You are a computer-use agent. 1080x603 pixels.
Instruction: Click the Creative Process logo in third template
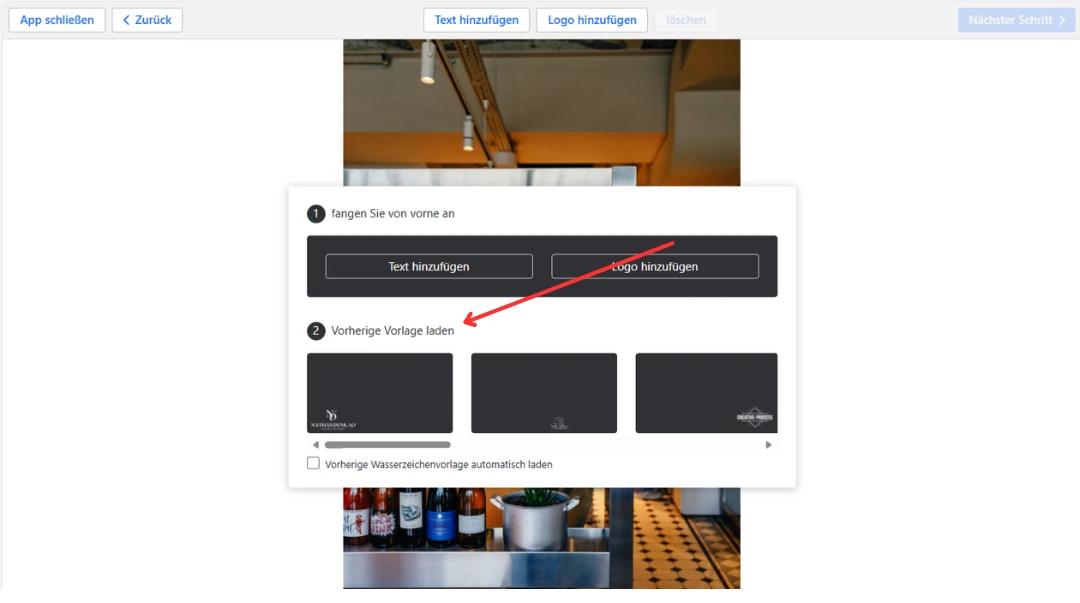(754, 417)
